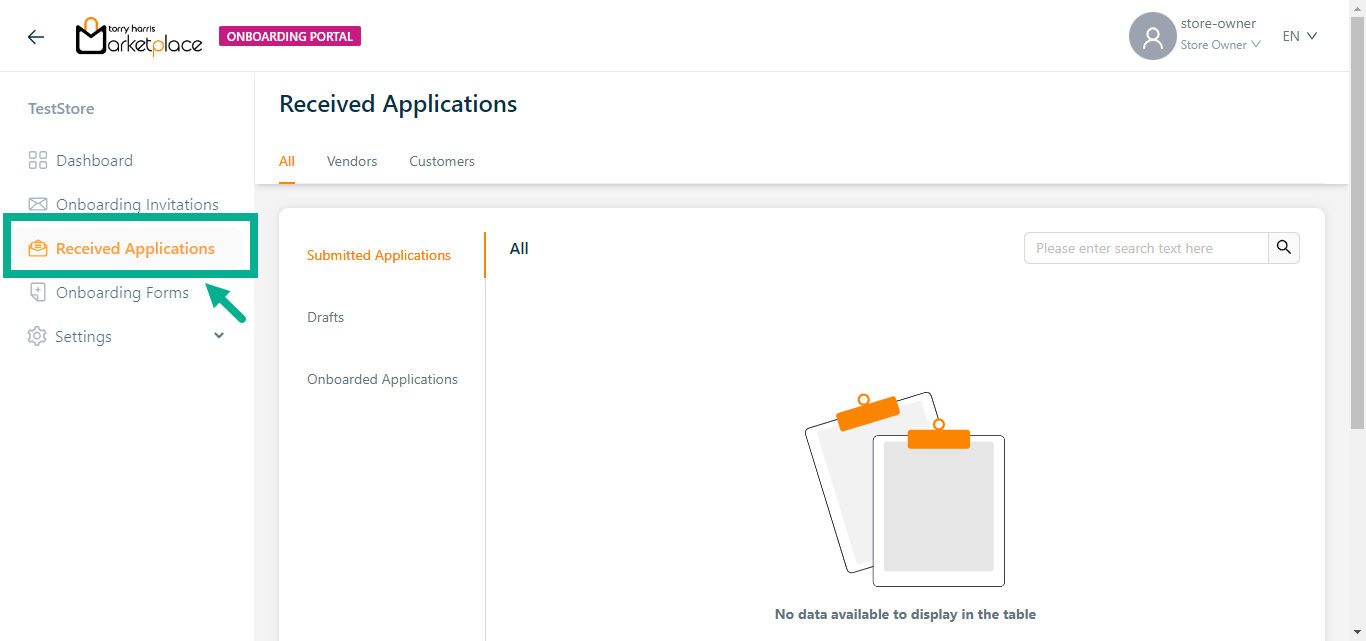Open the Drafts section

[x=325, y=317]
